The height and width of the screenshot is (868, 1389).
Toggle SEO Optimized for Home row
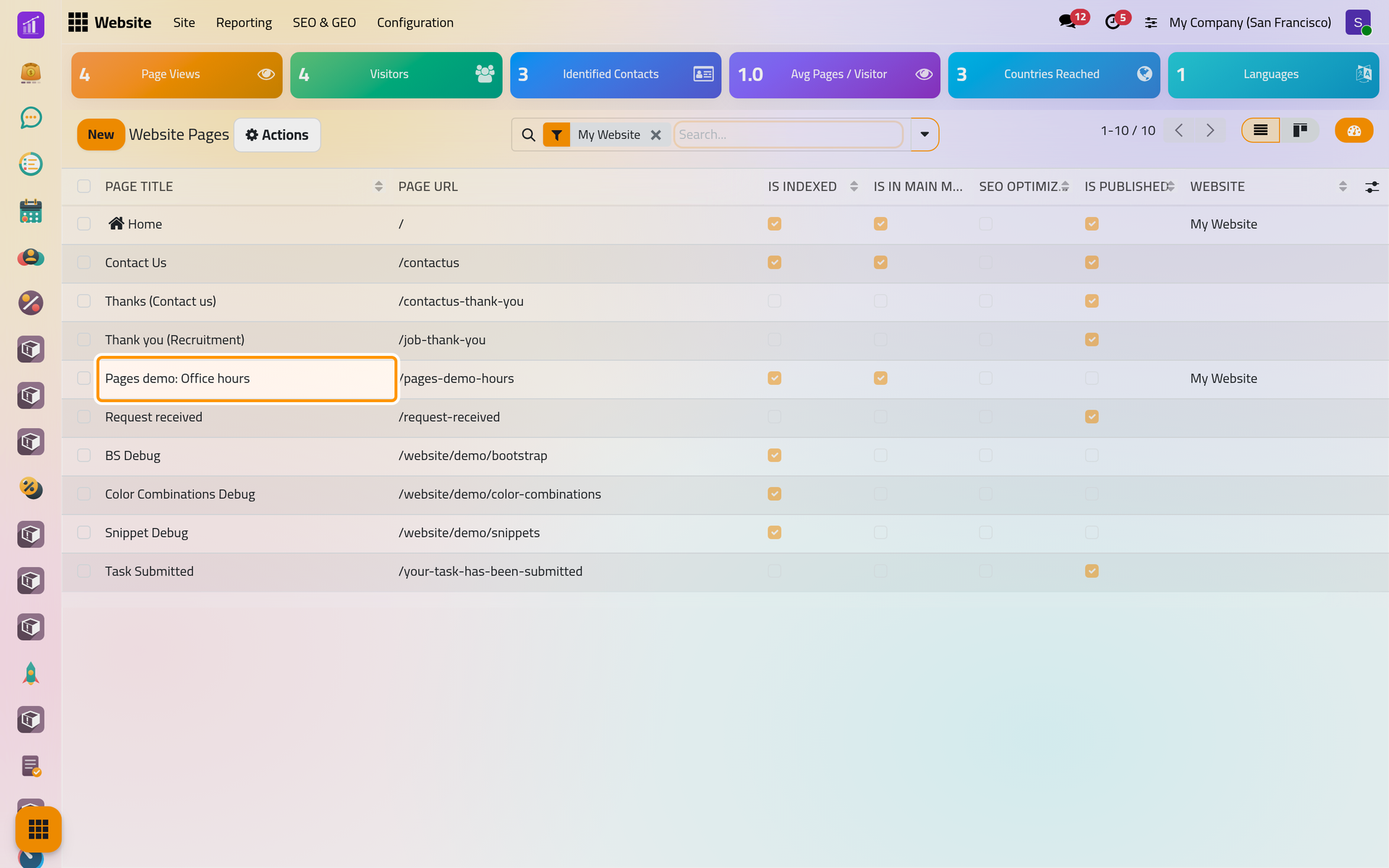point(985,224)
